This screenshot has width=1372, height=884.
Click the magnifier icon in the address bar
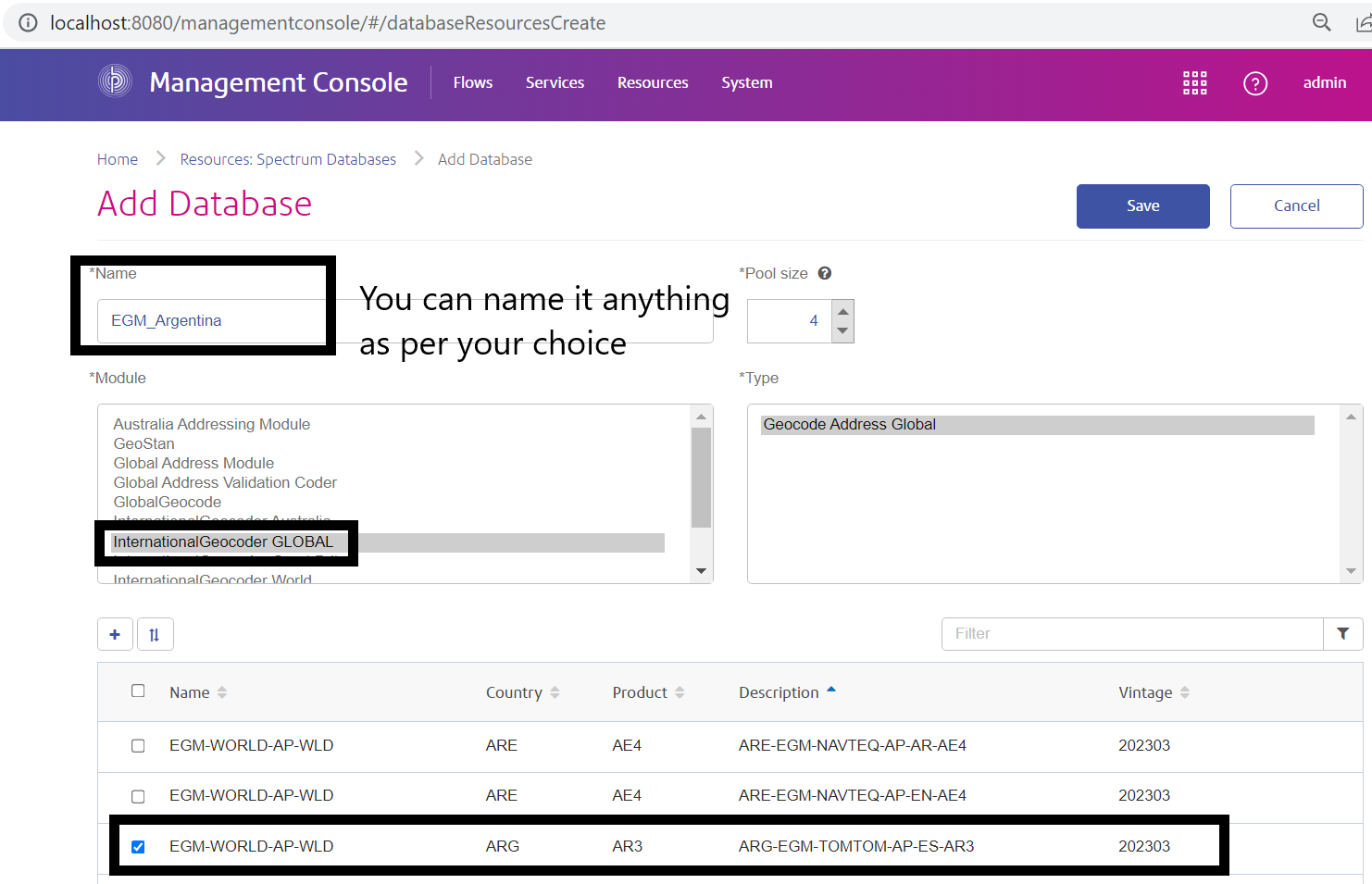[1322, 21]
